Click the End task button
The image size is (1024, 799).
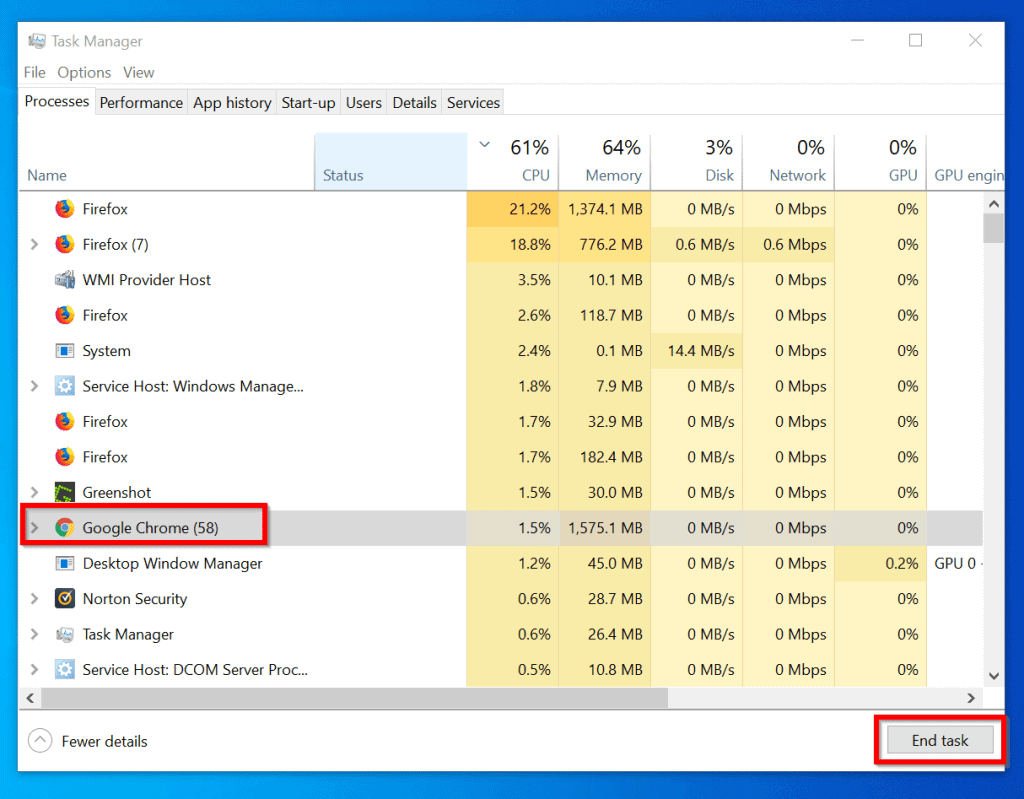click(x=940, y=740)
